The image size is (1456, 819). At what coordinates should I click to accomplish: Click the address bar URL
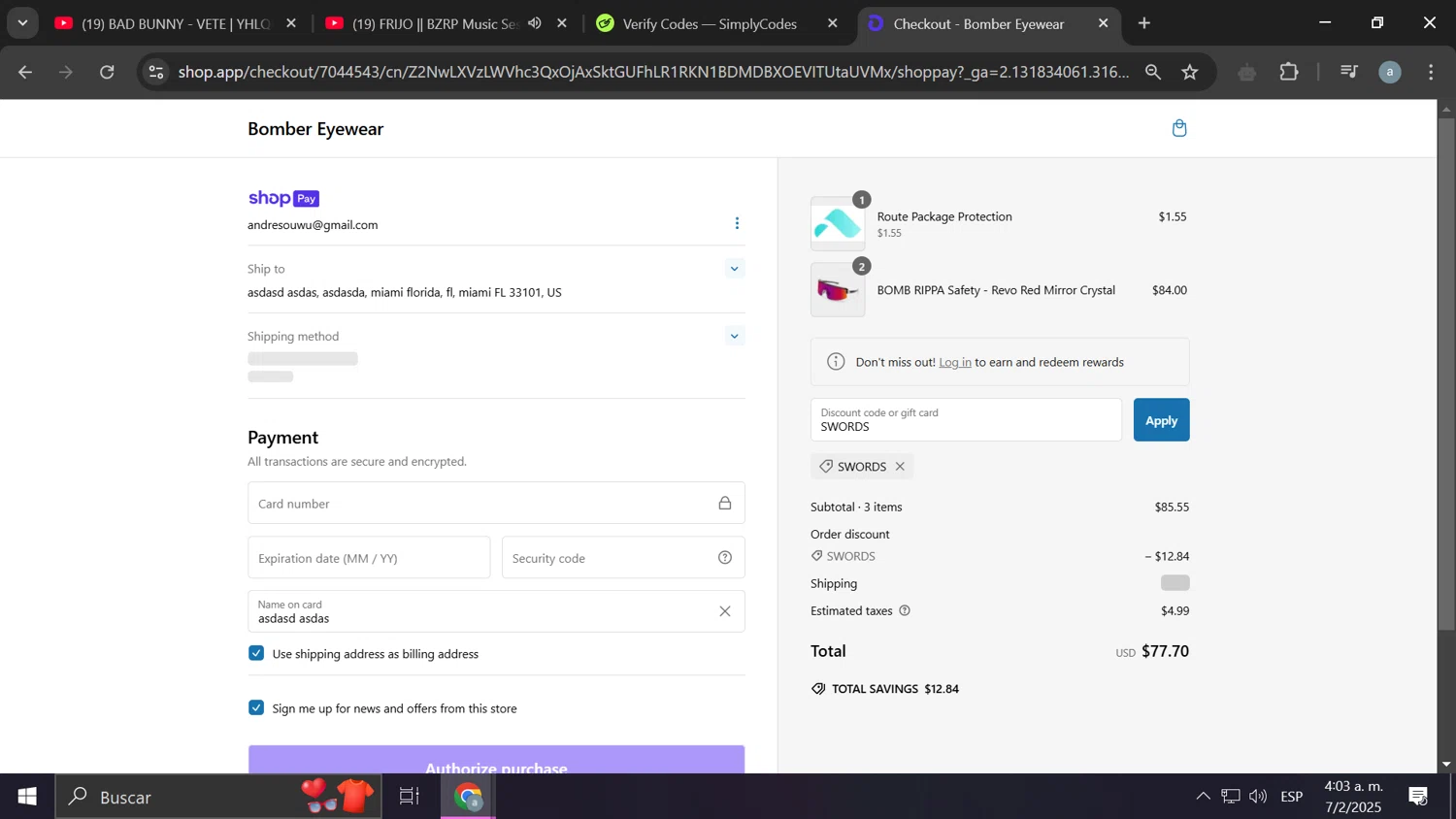coord(653,72)
